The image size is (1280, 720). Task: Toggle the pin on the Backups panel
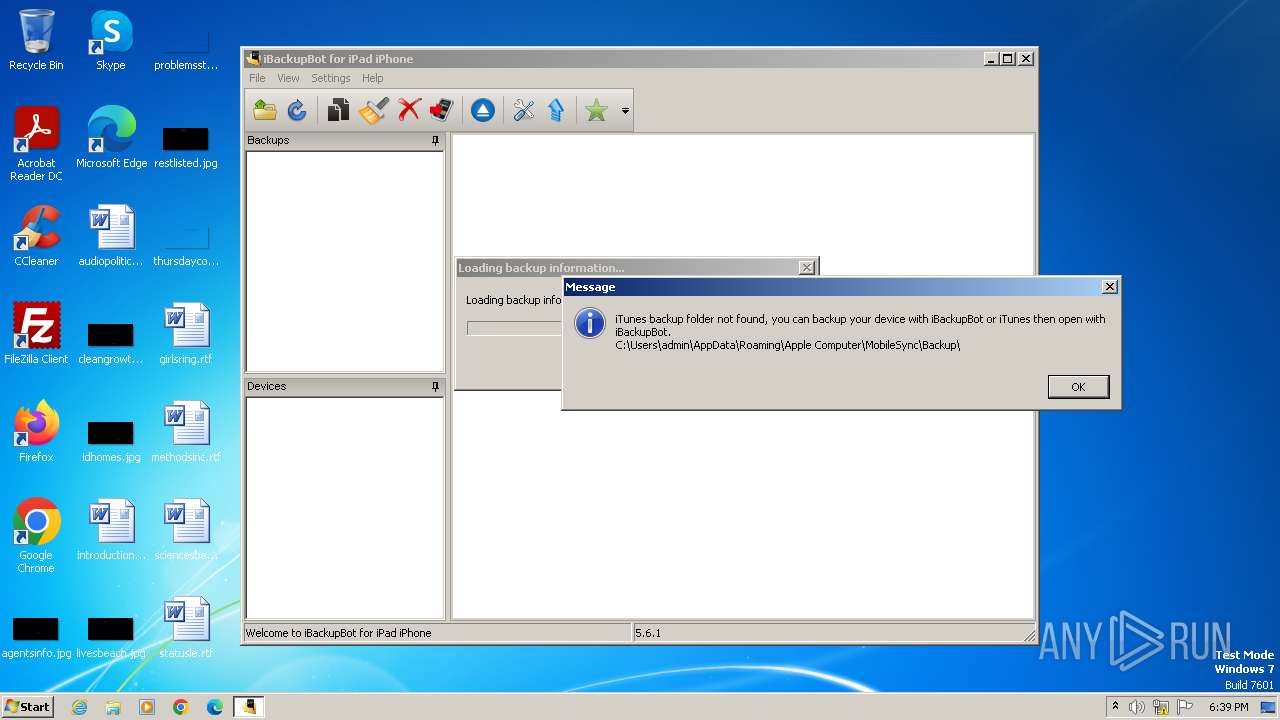[x=435, y=141]
